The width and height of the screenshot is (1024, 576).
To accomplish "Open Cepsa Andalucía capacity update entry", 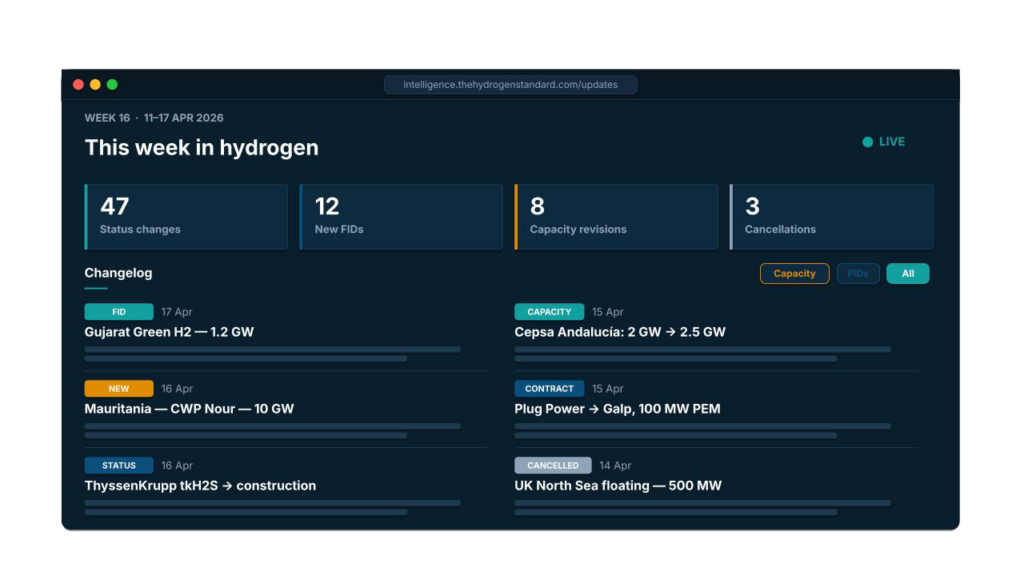I will coord(620,332).
